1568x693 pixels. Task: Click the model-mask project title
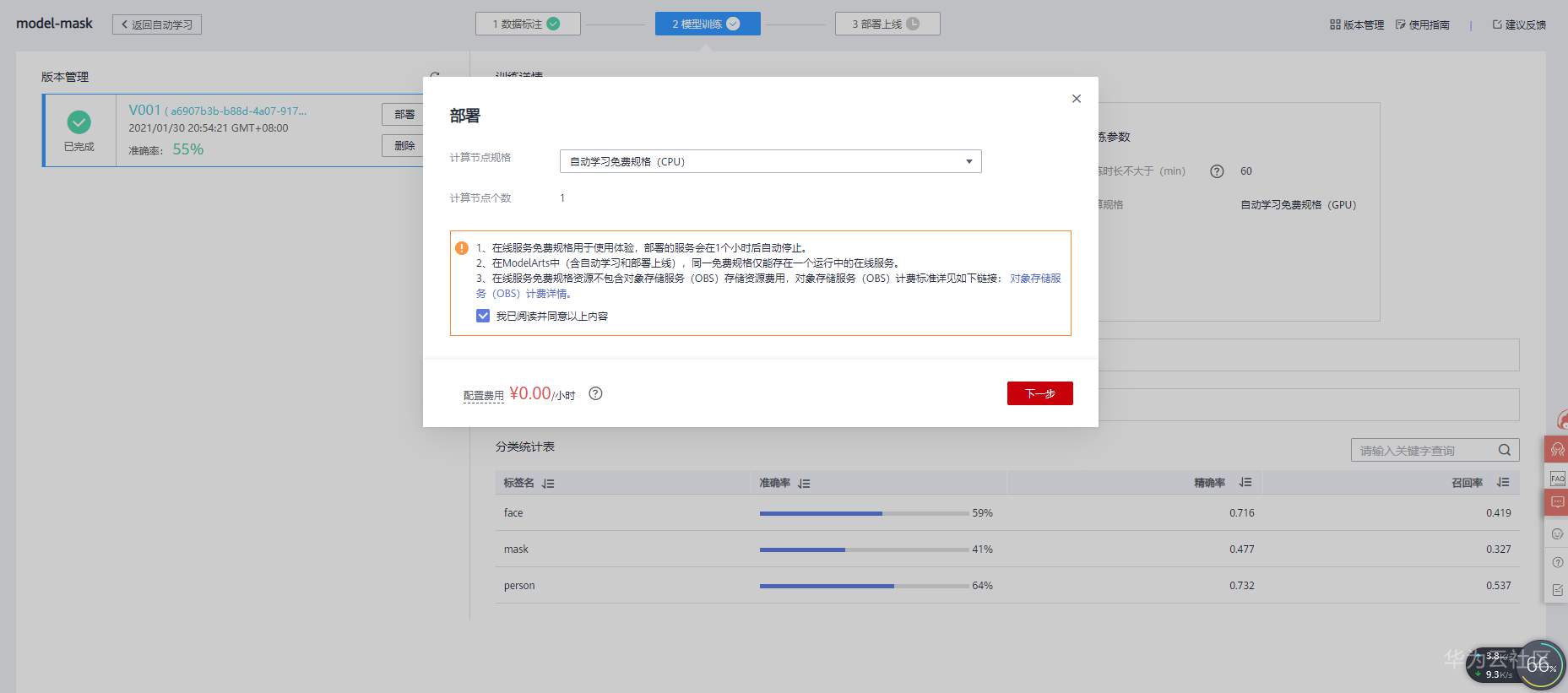(x=55, y=24)
